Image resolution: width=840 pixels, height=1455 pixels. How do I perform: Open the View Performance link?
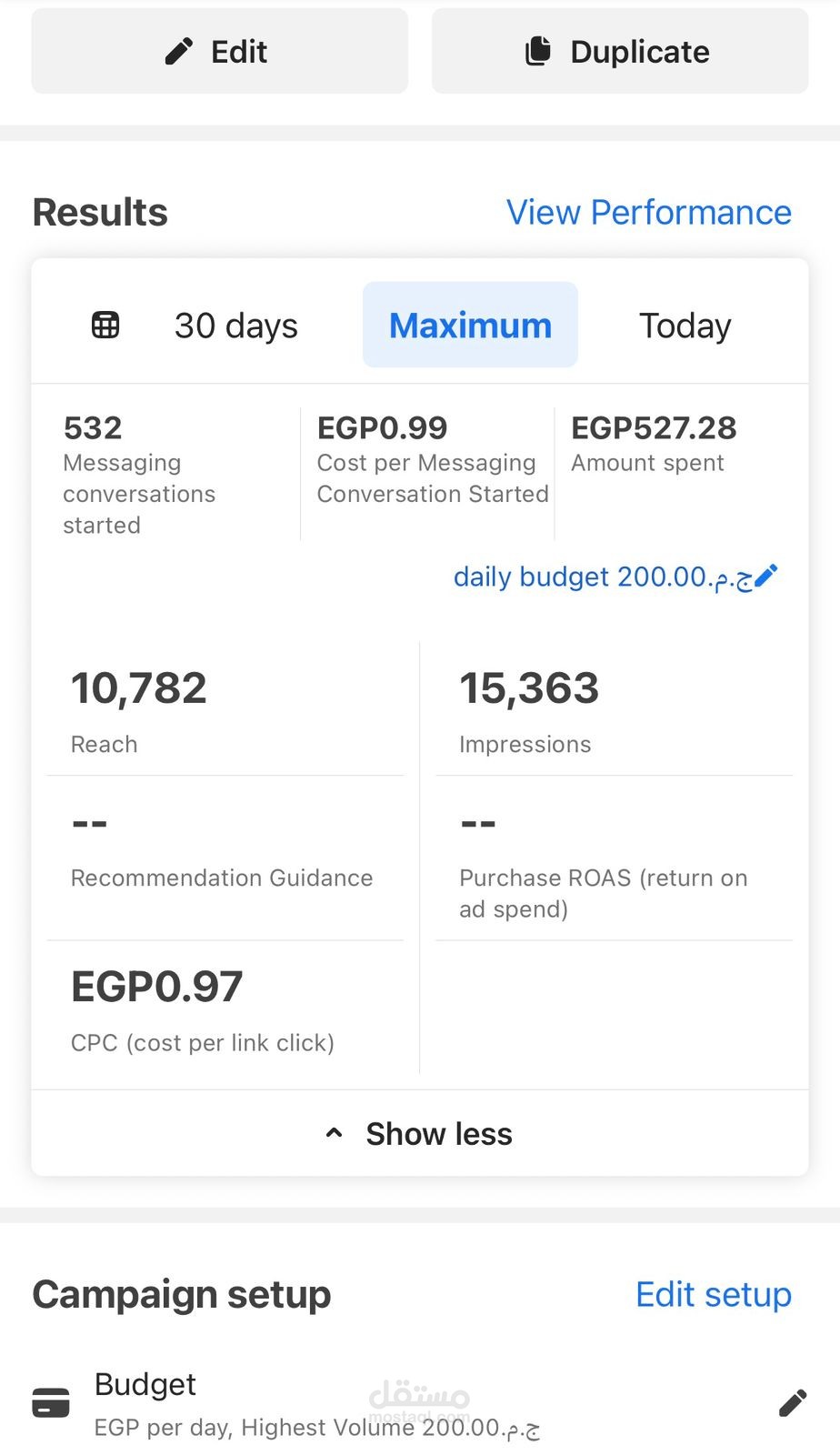[x=648, y=212]
